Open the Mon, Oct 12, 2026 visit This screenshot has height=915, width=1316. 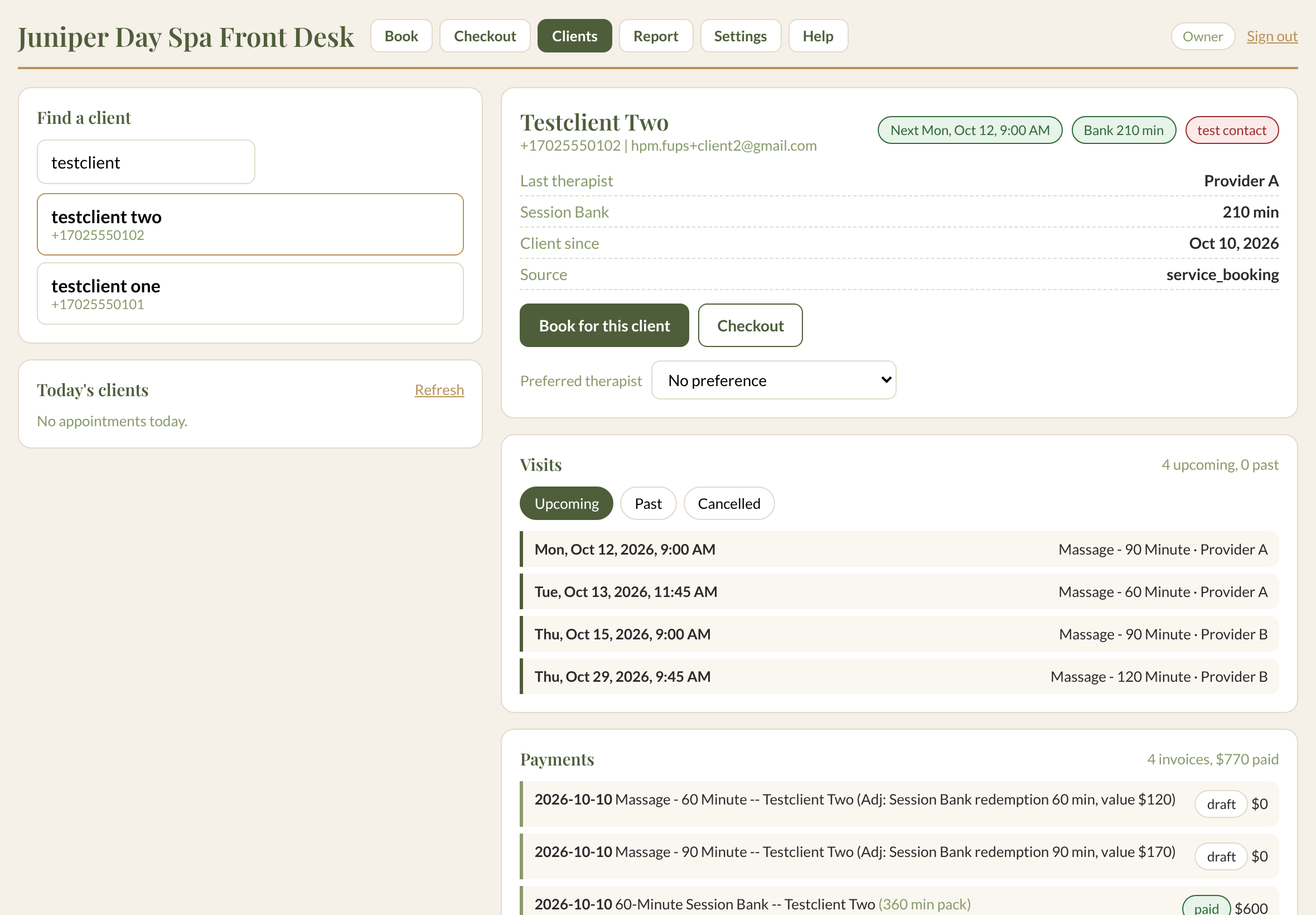click(899, 549)
